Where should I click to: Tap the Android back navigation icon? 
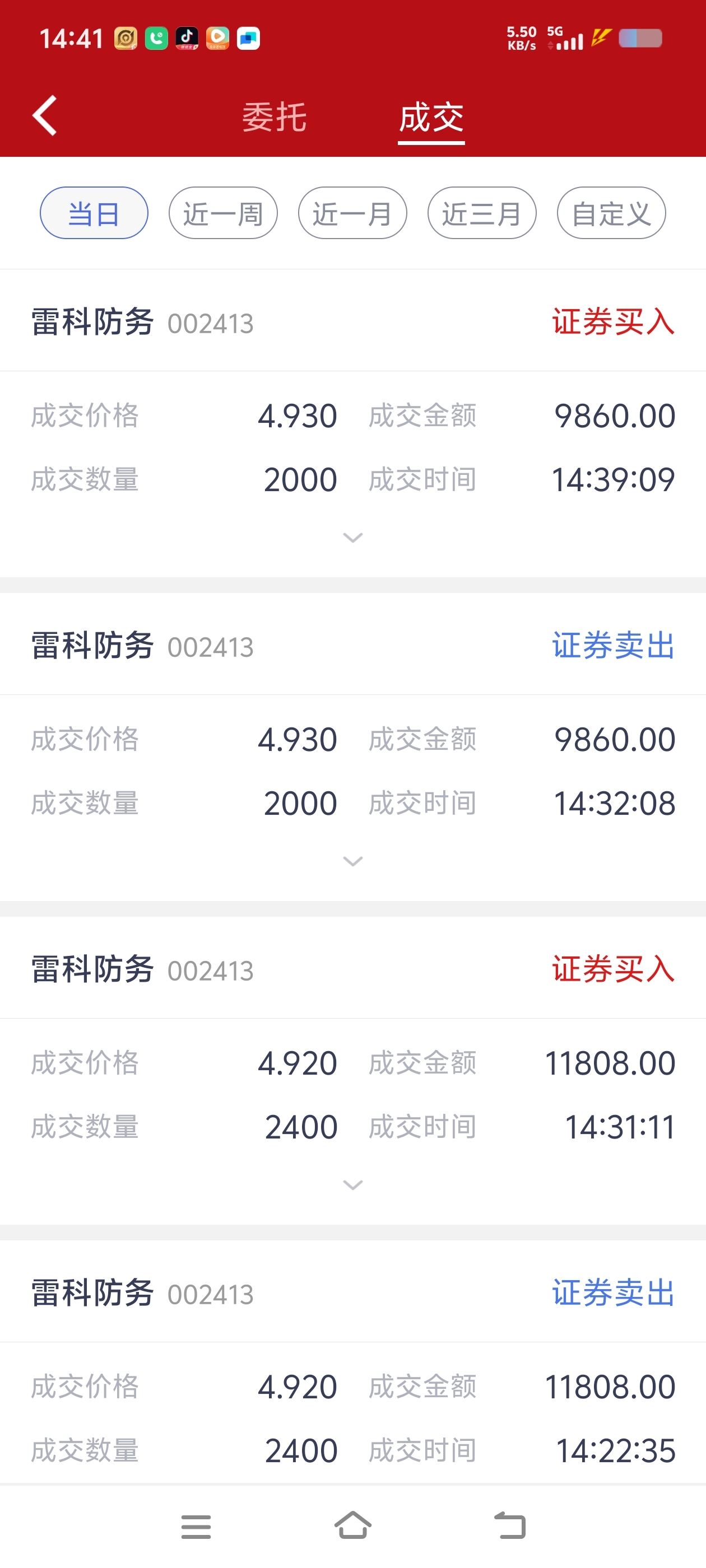tap(510, 1526)
